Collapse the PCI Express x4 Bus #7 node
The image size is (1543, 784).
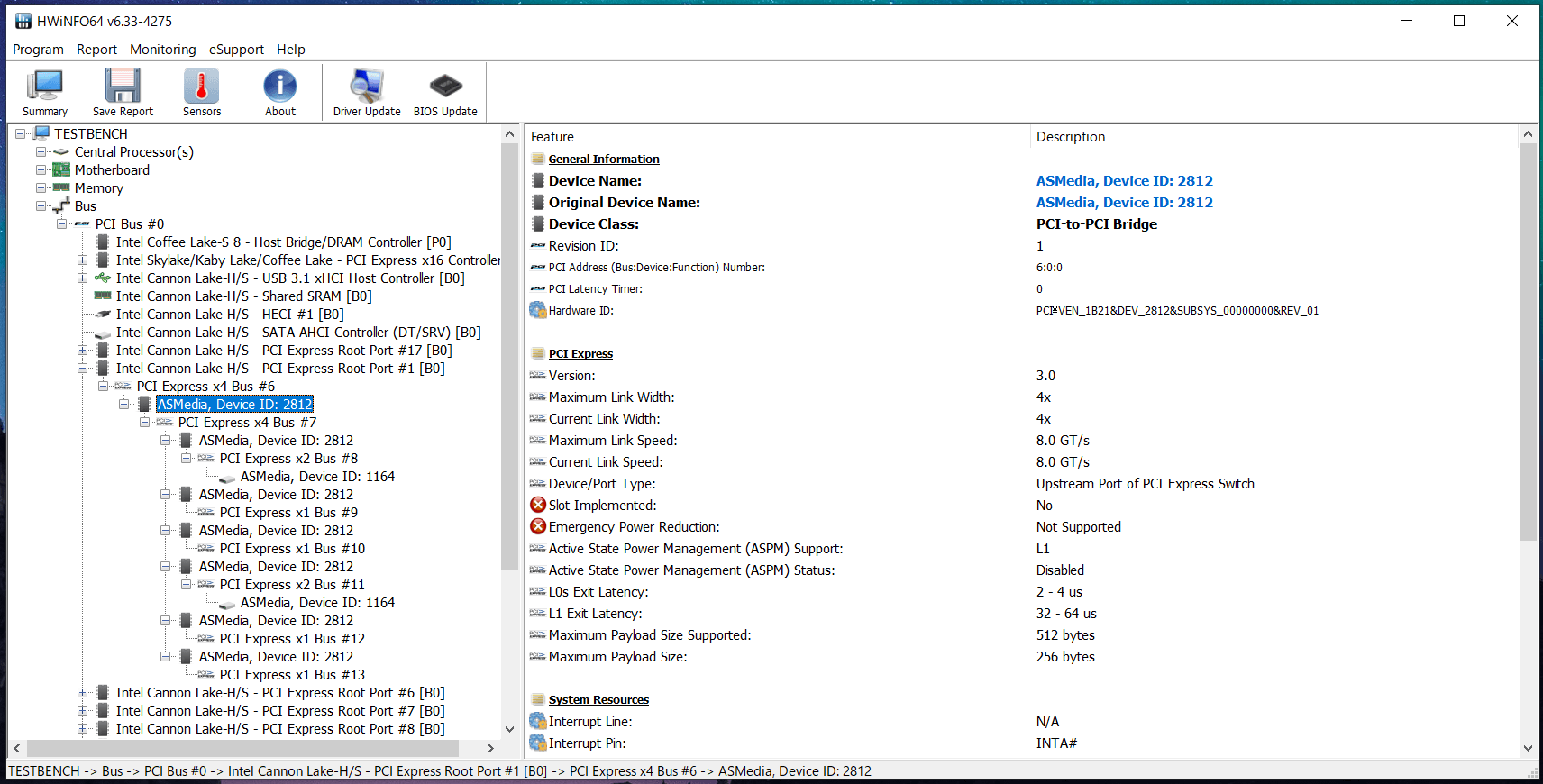click(144, 422)
